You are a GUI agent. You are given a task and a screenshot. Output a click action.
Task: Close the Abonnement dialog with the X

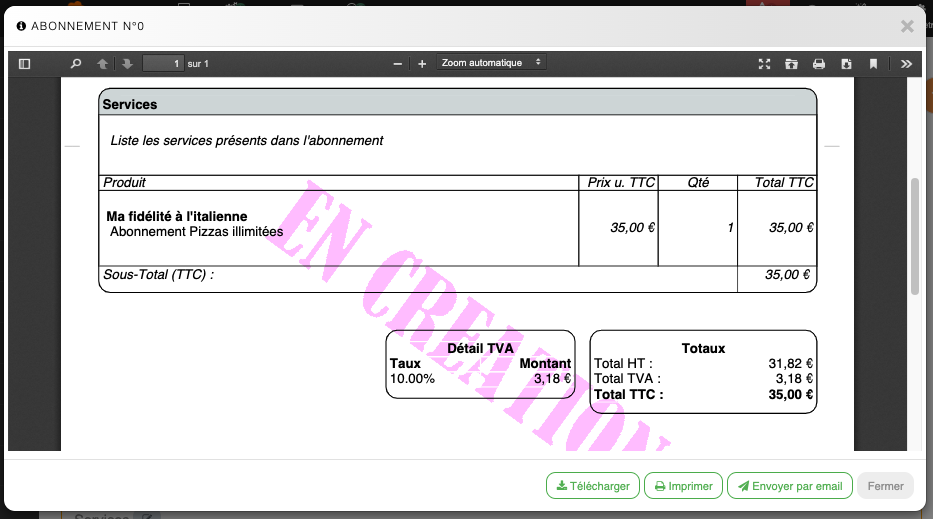pyautogui.click(x=907, y=26)
